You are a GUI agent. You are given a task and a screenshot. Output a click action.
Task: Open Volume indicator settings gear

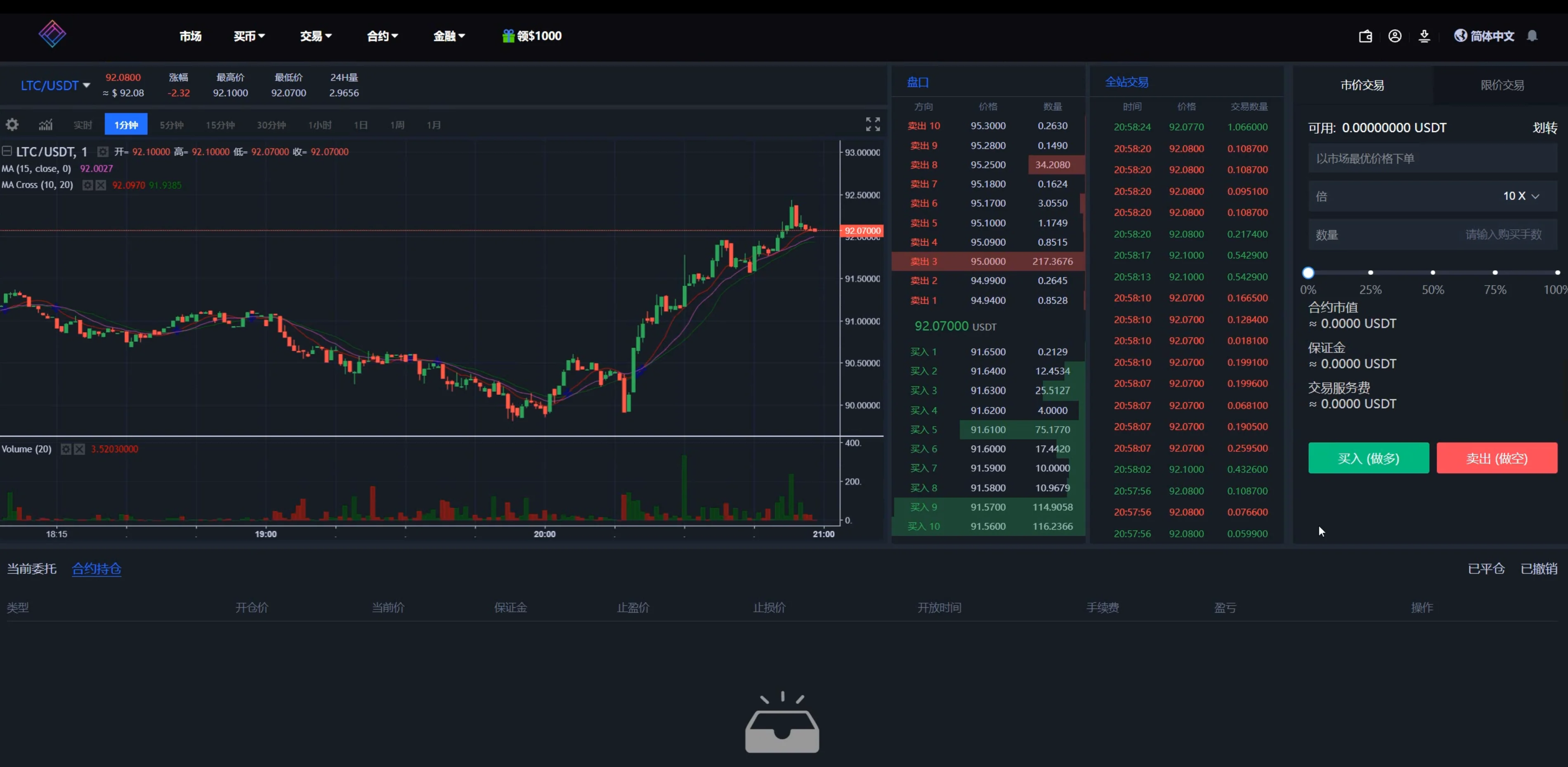(66, 449)
